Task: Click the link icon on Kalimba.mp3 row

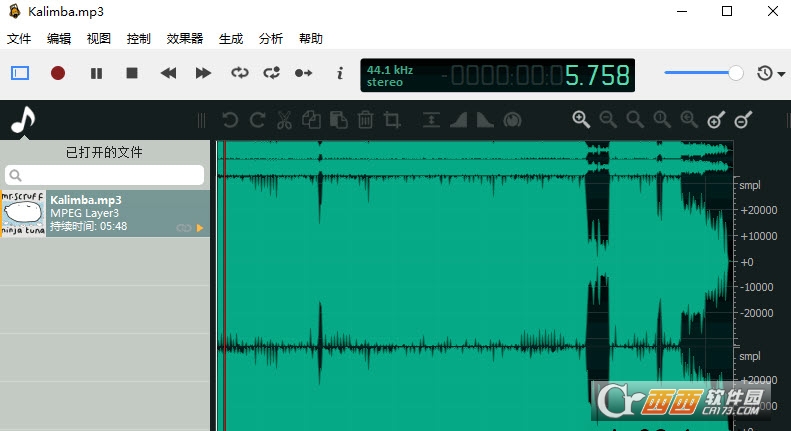Action: 184,228
